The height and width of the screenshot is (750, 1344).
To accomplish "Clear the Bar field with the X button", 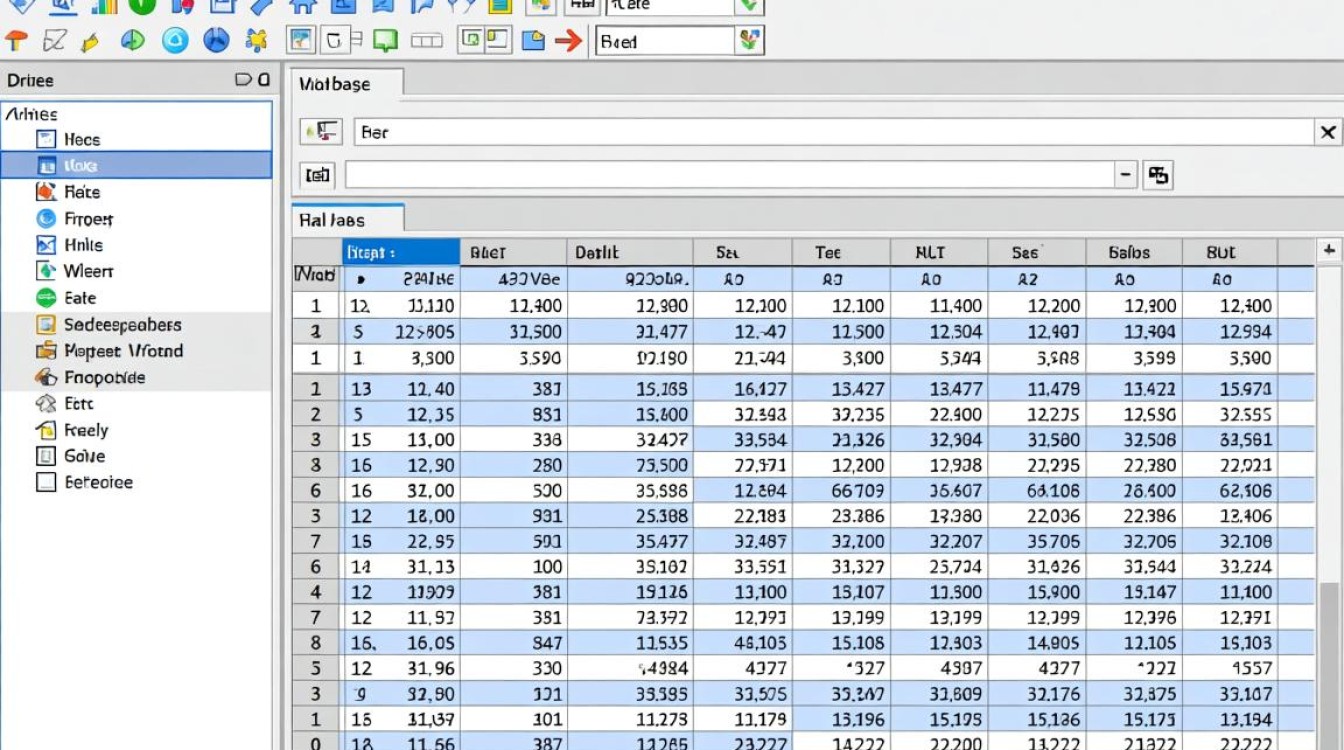I will [x=1327, y=132].
